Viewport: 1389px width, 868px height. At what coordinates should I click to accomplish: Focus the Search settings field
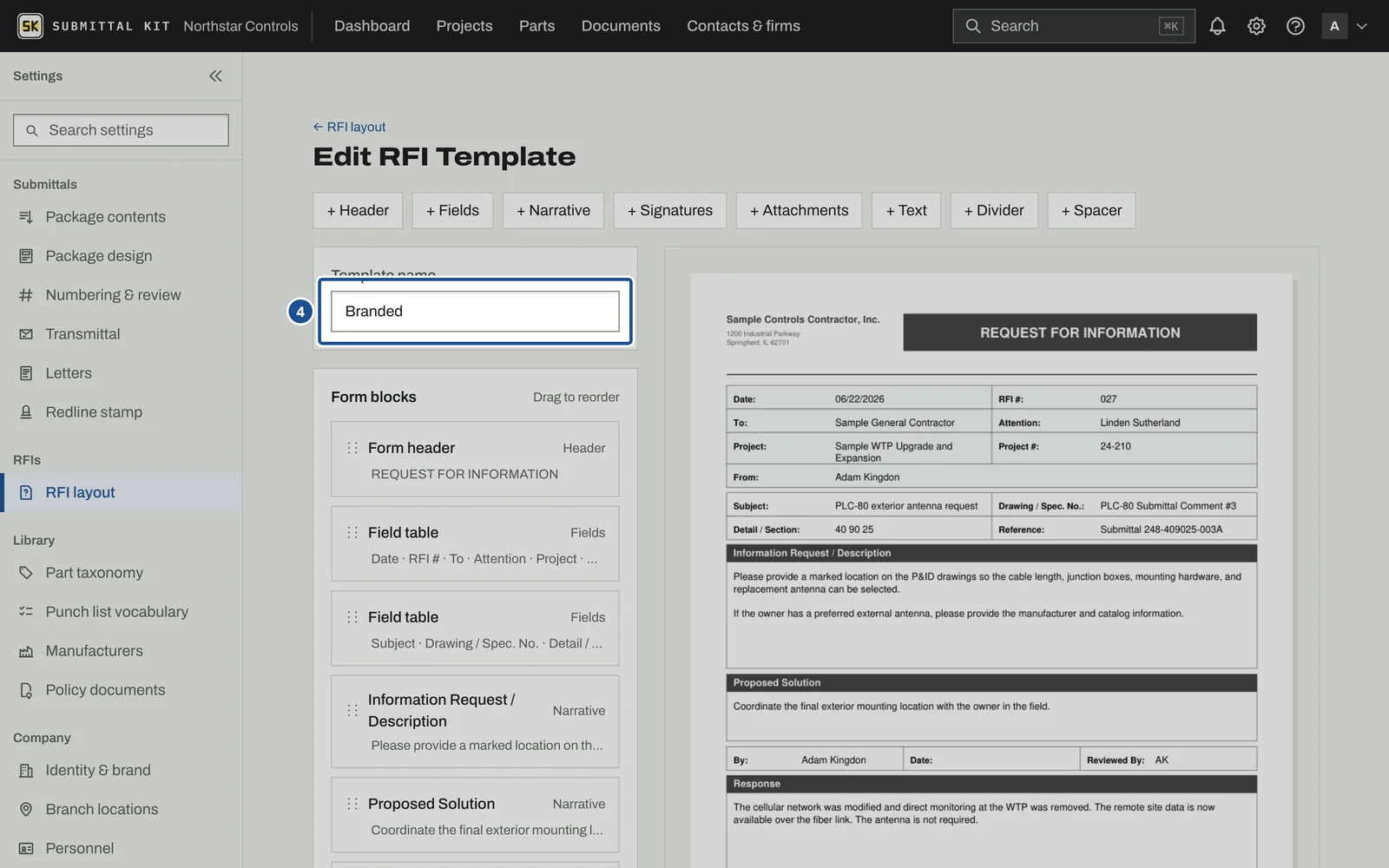[x=121, y=130]
